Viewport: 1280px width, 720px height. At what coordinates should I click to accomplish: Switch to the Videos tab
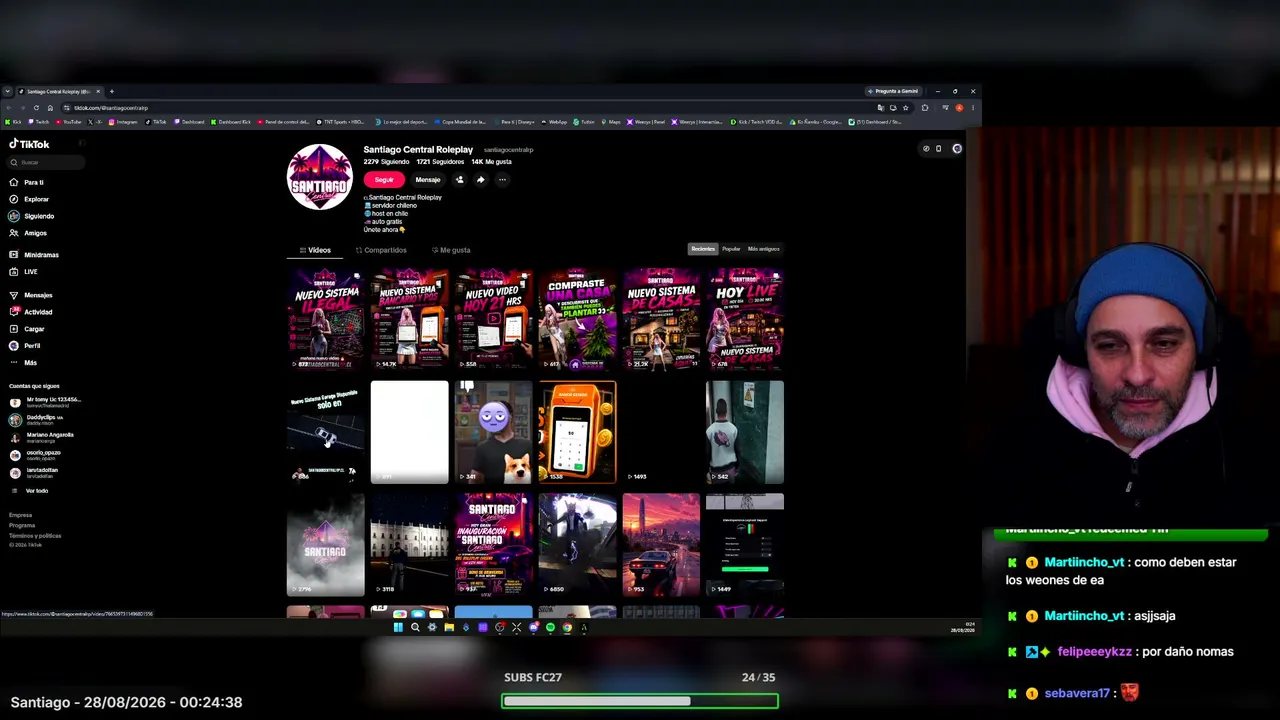point(316,250)
